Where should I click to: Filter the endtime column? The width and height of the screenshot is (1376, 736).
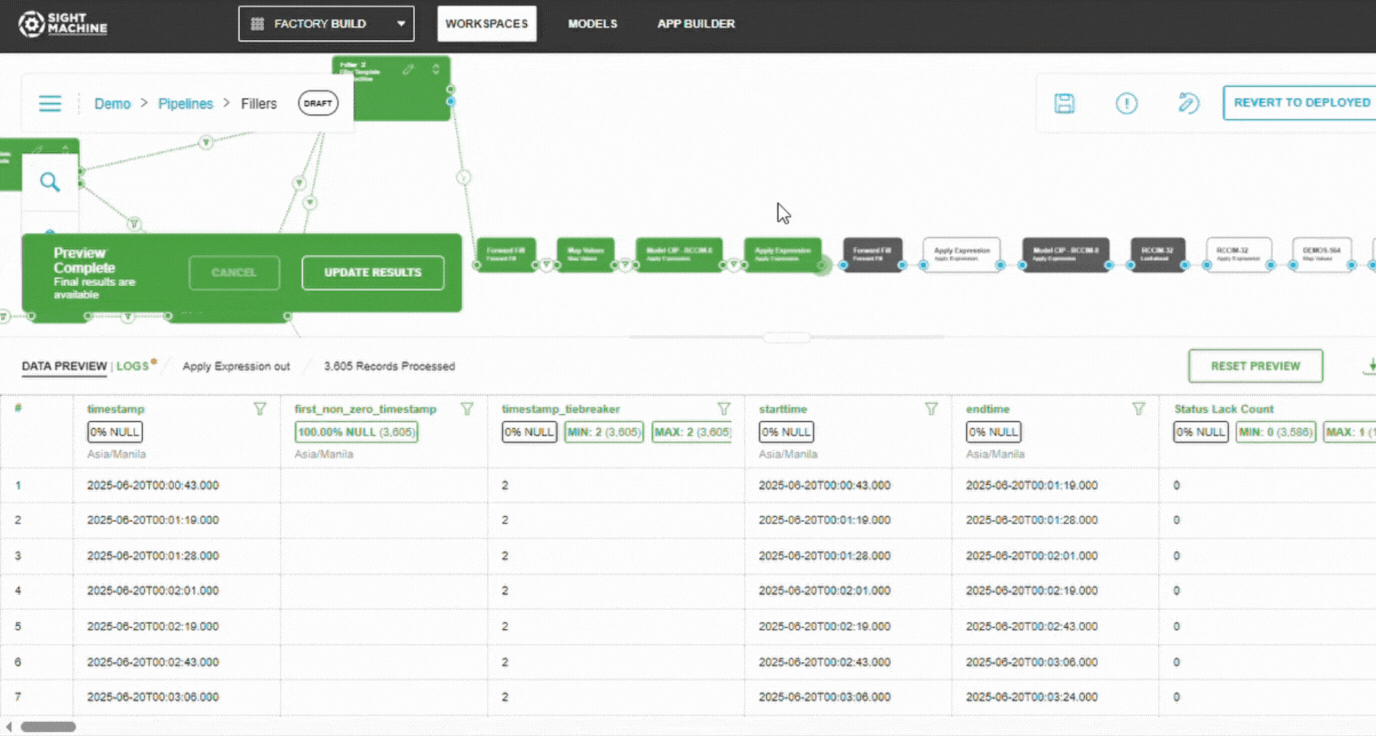[x=1138, y=409]
